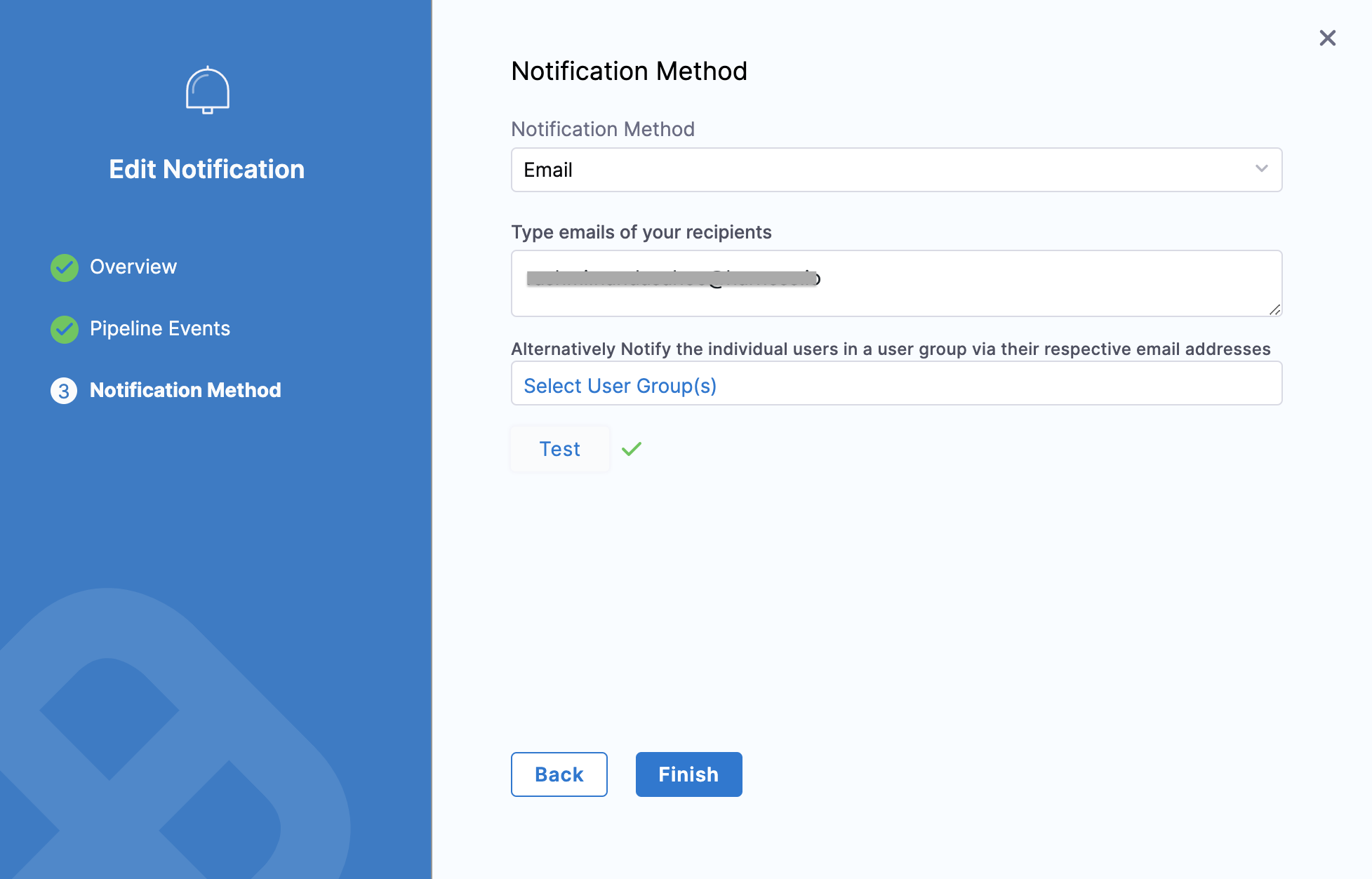
Task: Go to the Overview step
Action: [133, 267]
